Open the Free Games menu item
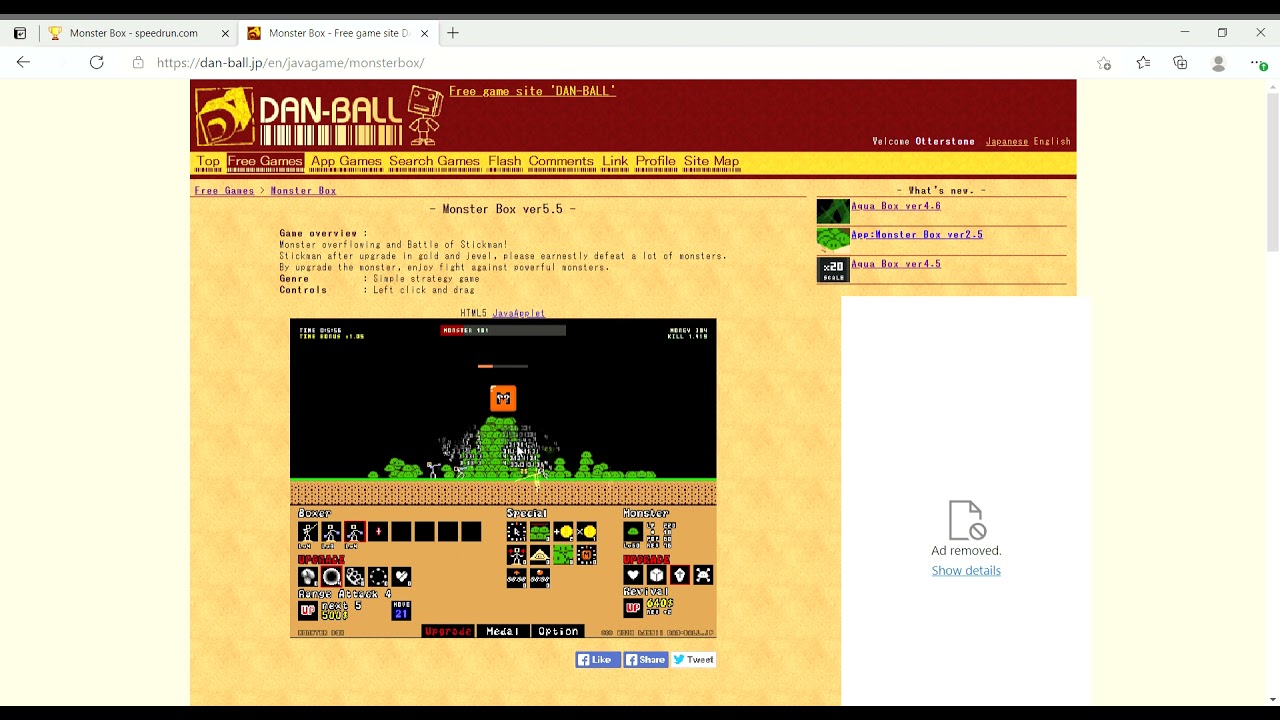 point(265,161)
